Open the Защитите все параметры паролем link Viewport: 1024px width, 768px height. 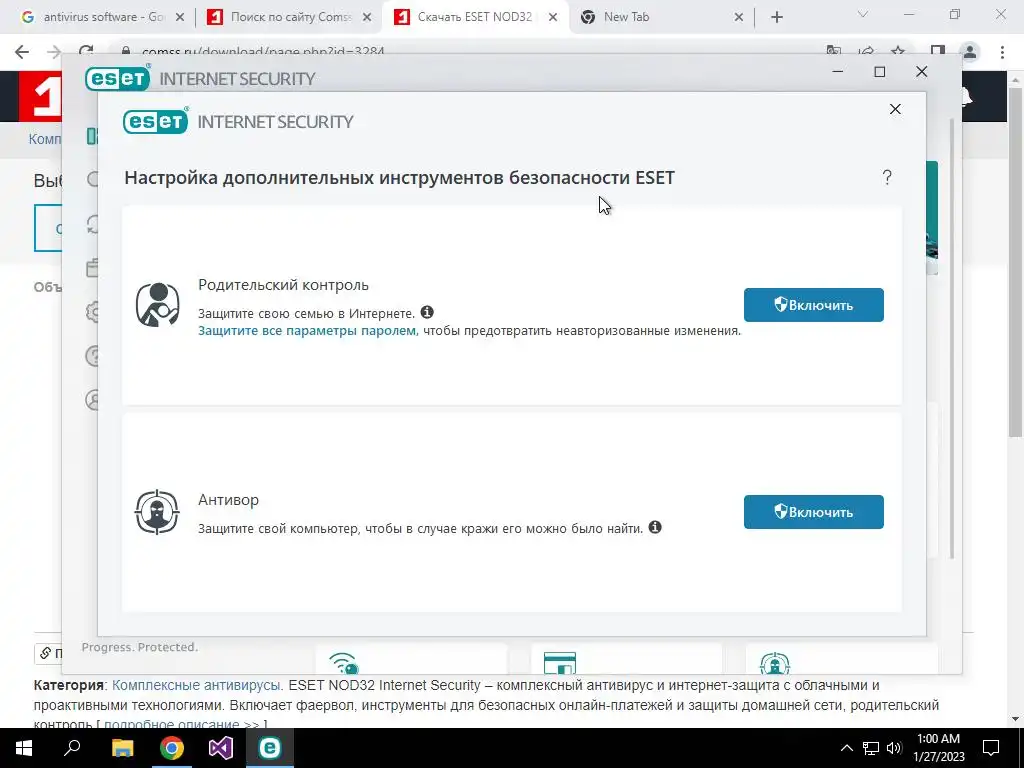click(x=308, y=330)
